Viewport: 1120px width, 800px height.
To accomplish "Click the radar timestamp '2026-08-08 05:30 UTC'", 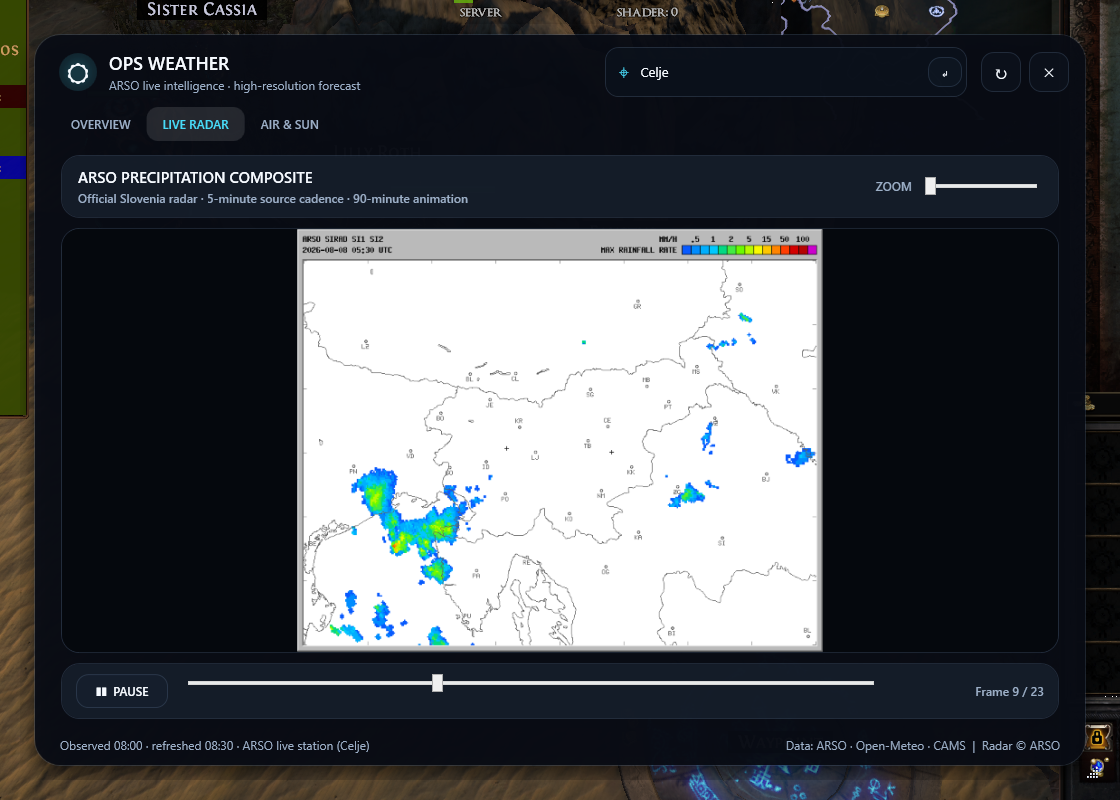I will tap(347, 250).
